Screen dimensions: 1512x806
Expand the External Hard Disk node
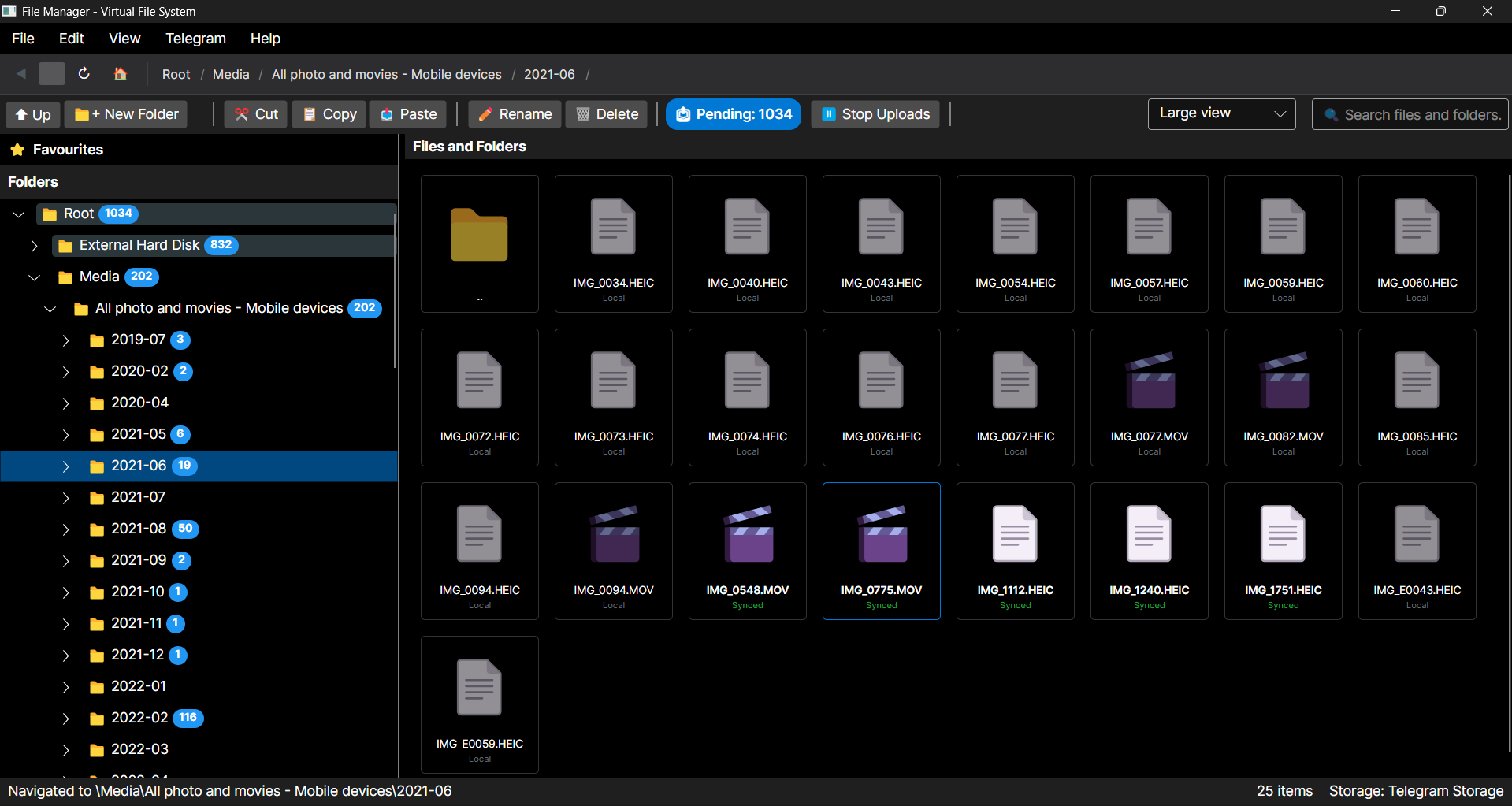[35, 245]
